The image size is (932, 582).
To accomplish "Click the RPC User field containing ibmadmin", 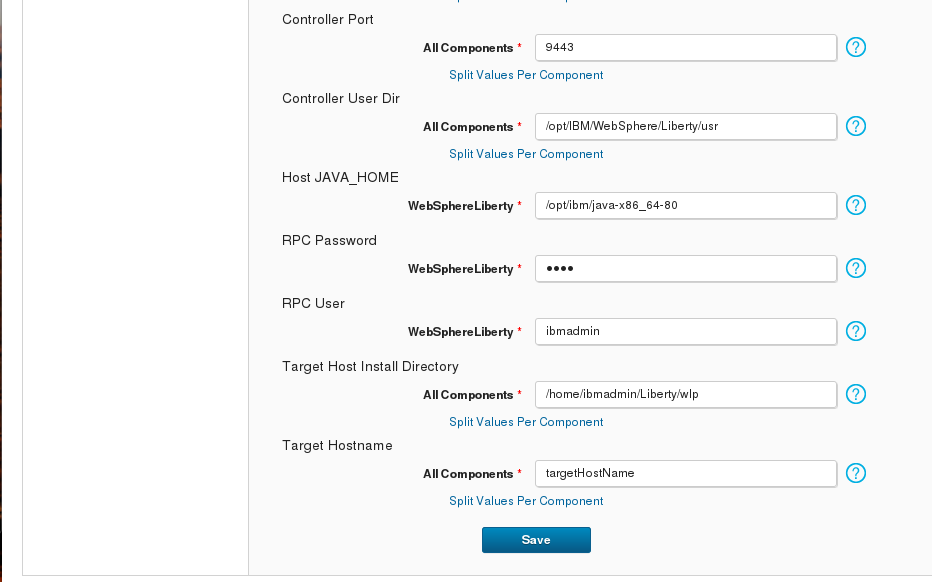I will 685,331.
